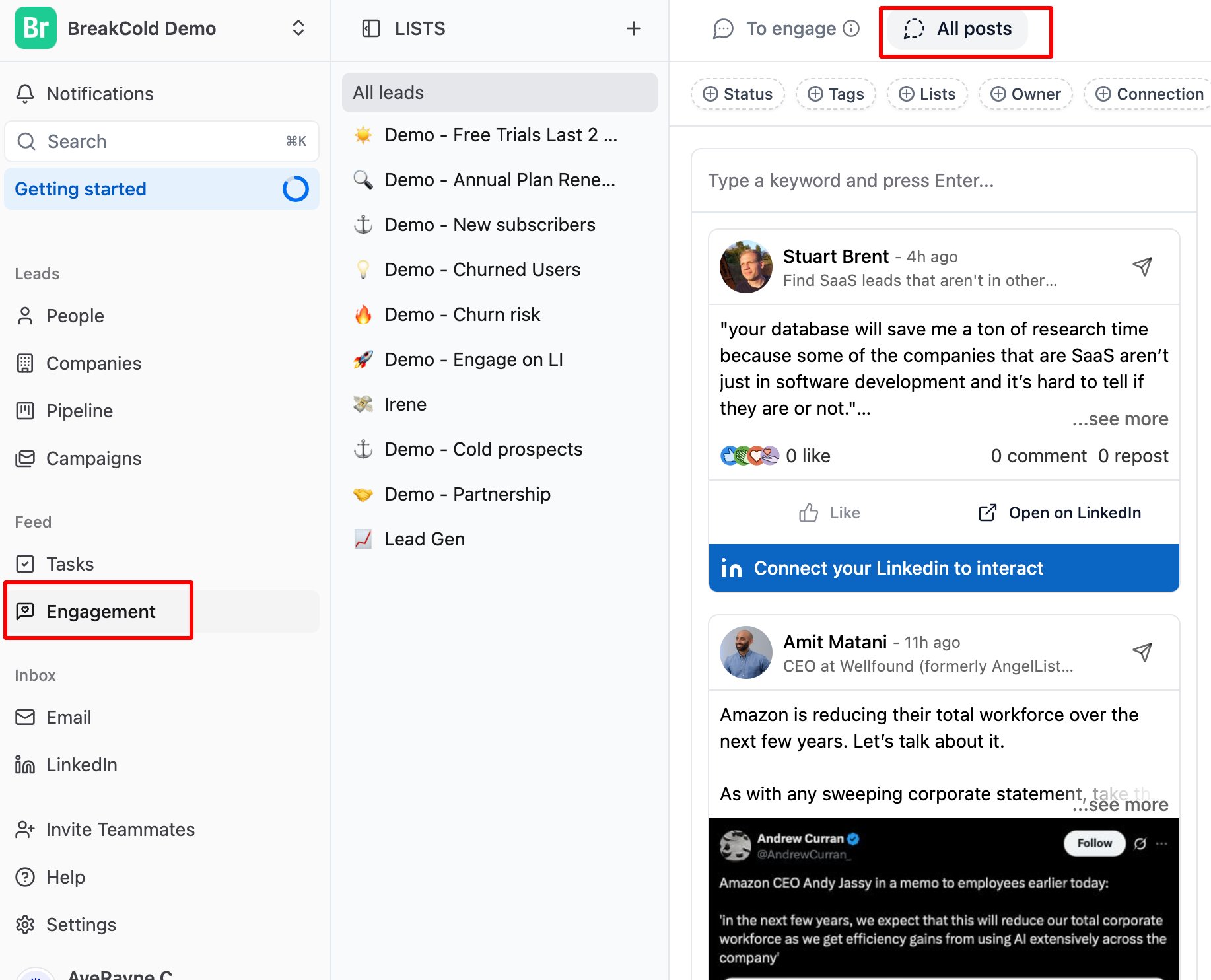This screenshot has width=1211, height=980.
Task: Click the Getting started progress ring
Action: click(x=295, y=189)
